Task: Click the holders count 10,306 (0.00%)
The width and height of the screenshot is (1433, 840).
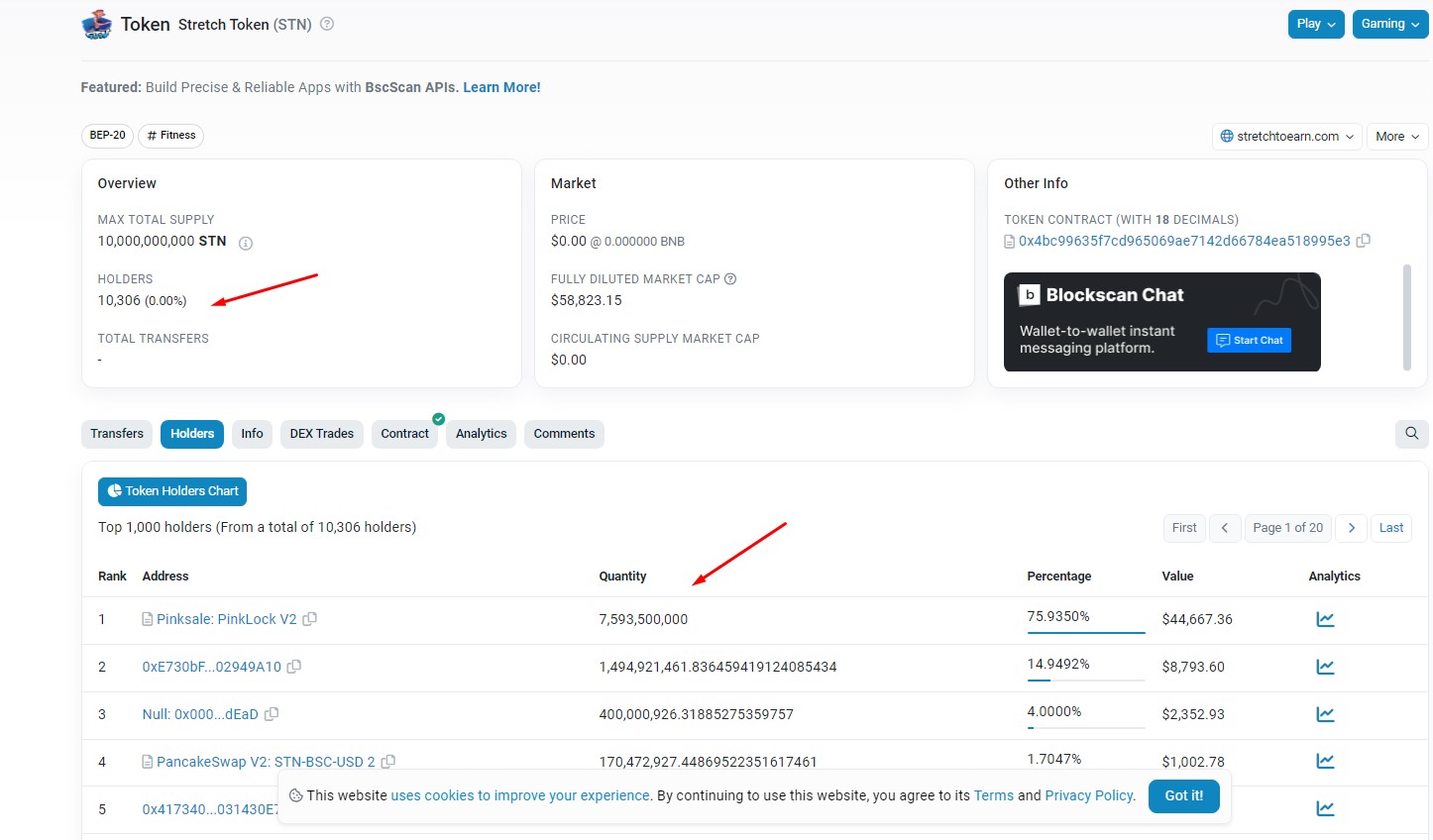Action: [x=142, y=300]
